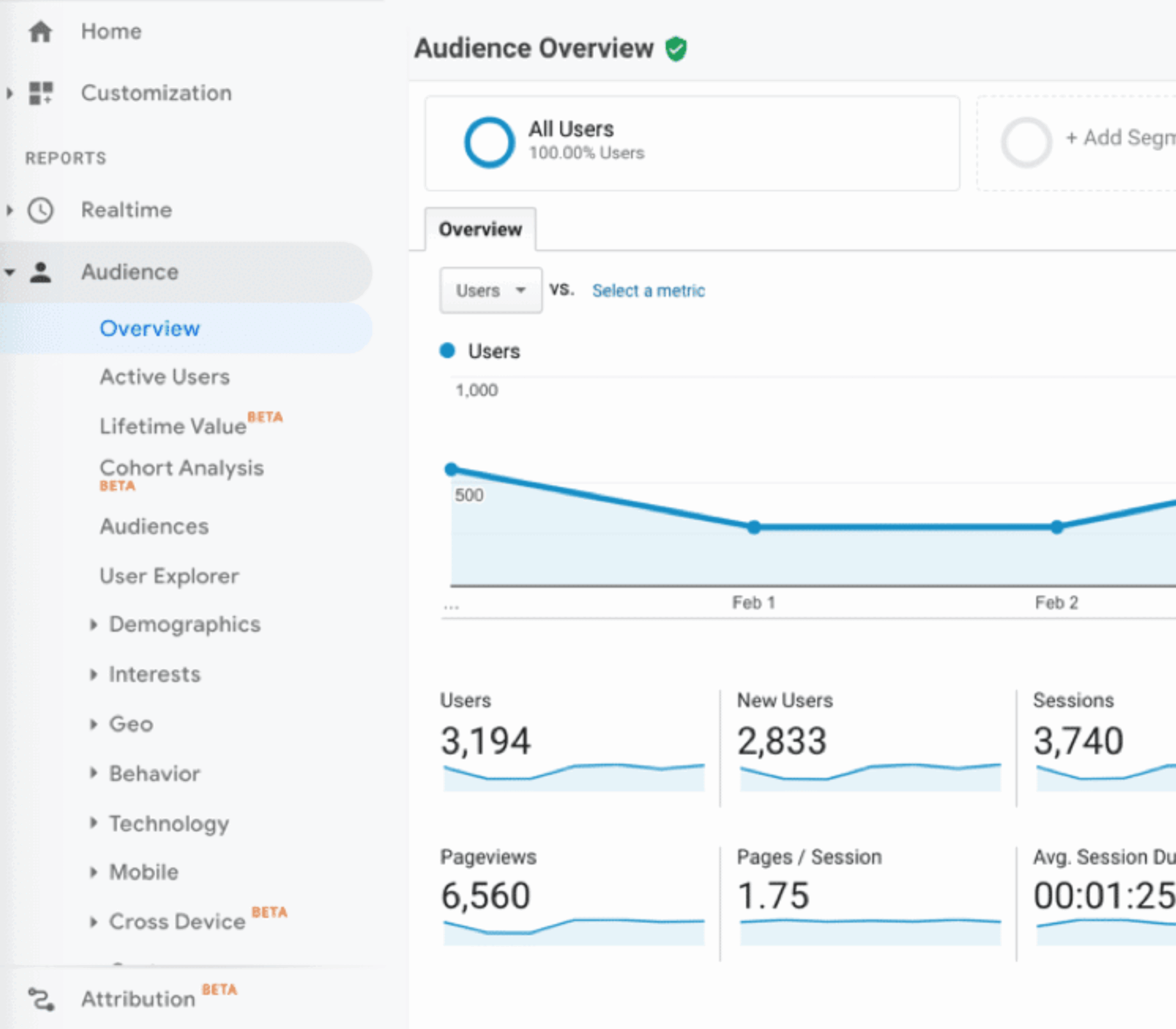1176x1029 pixels.
Task: Open the Audiences report
Action: click(x=154, y=526)
